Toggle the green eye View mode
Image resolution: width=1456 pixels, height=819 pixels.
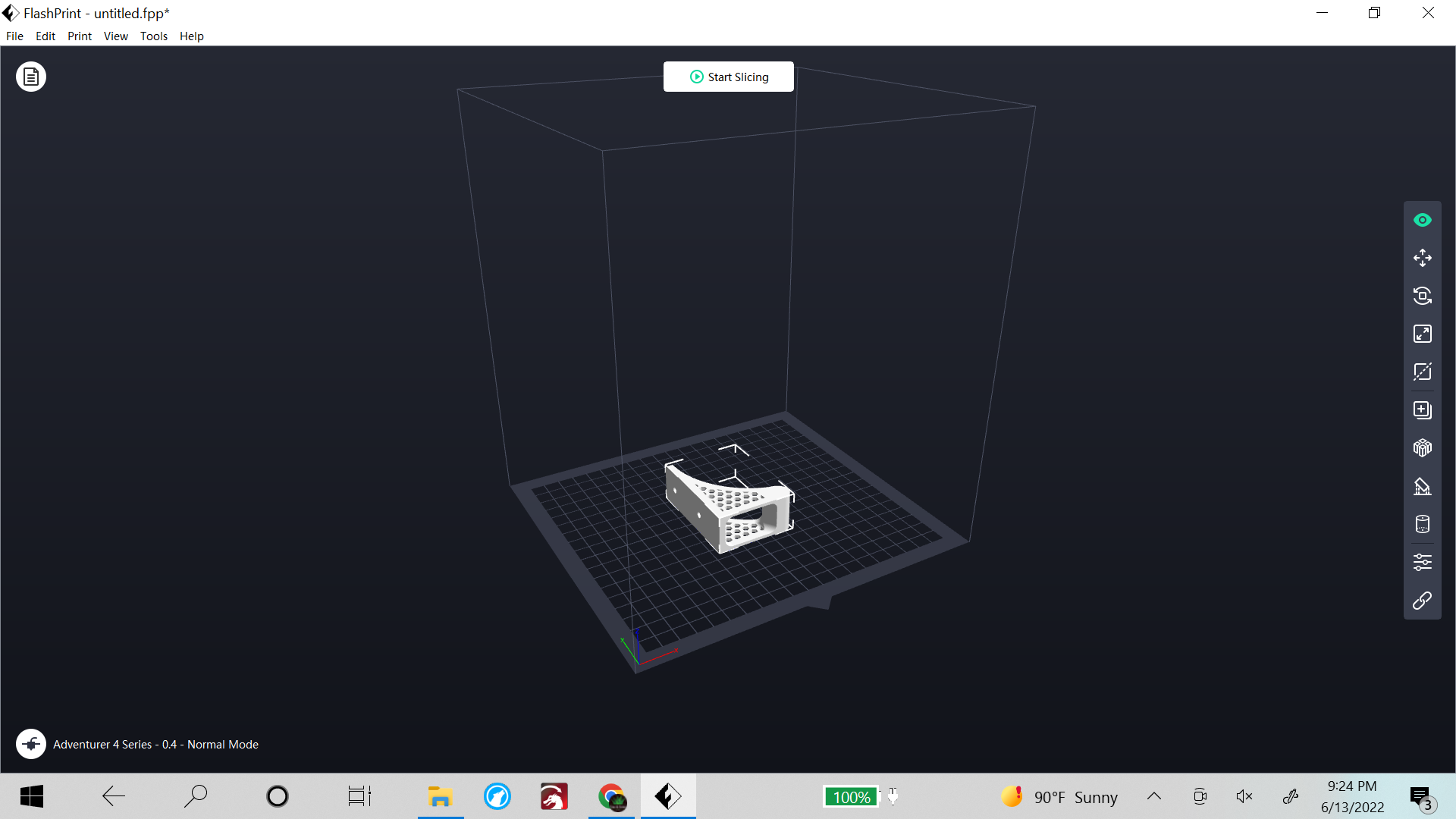(1422, 220)
